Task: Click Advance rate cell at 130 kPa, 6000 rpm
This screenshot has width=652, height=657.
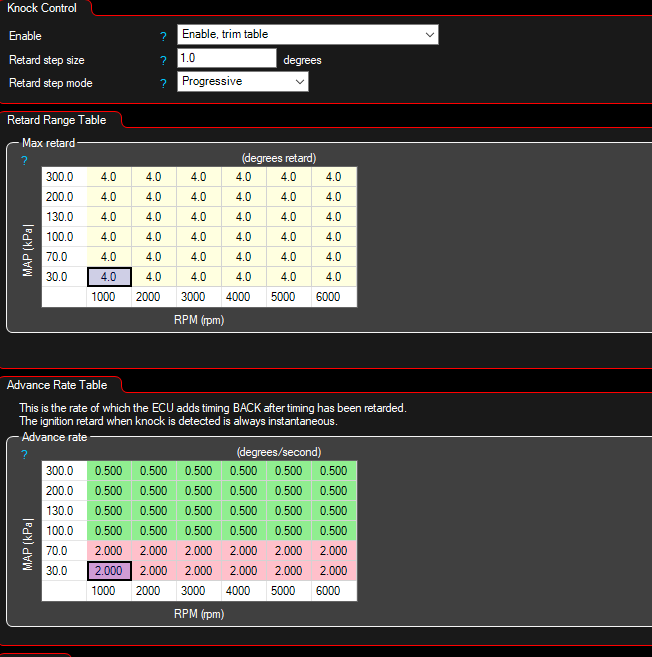Action: pos(333,511)
